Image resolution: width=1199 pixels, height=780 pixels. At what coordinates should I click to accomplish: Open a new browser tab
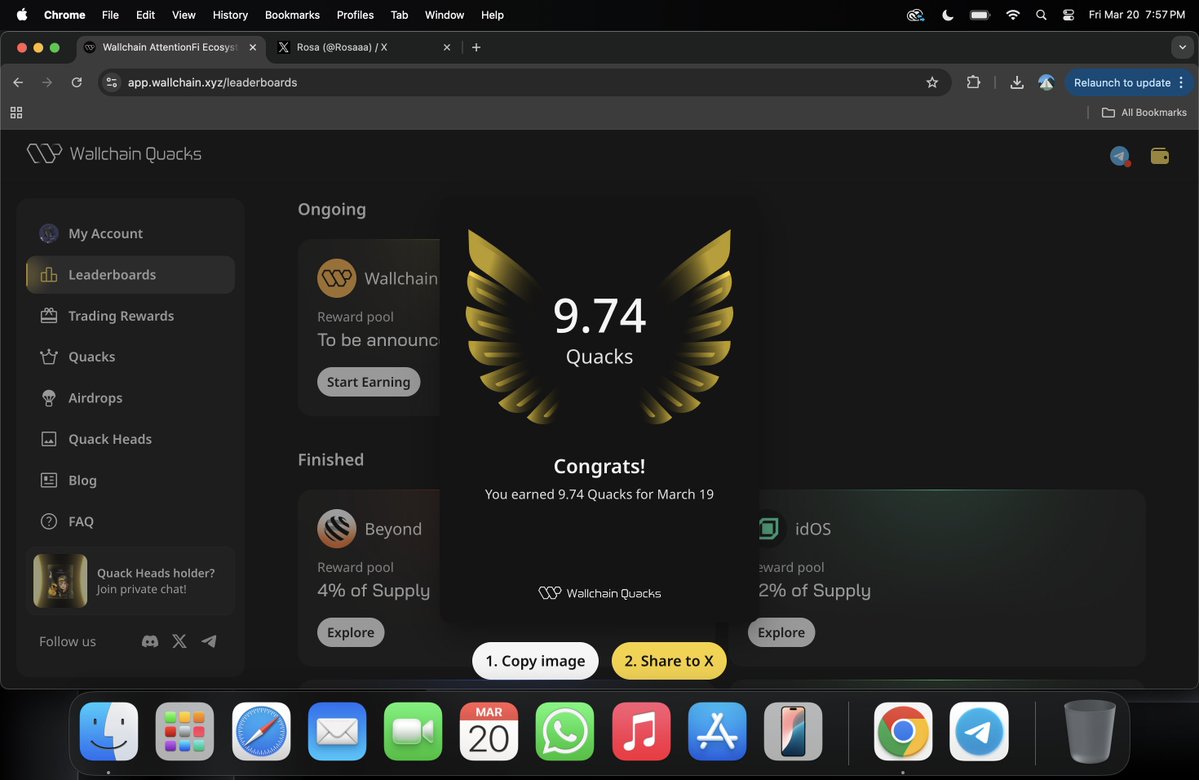click(476, 47)
